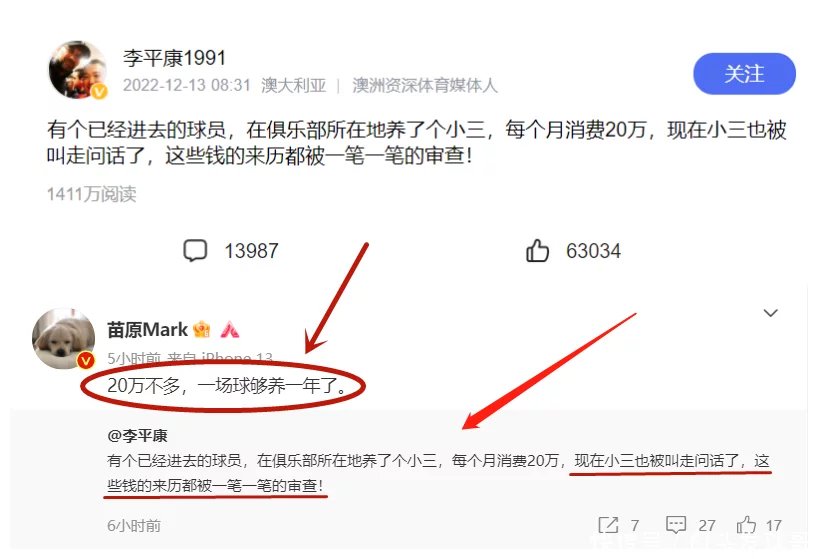
Task: Click the 1411万阅读 read count
Action: [91, 194]
